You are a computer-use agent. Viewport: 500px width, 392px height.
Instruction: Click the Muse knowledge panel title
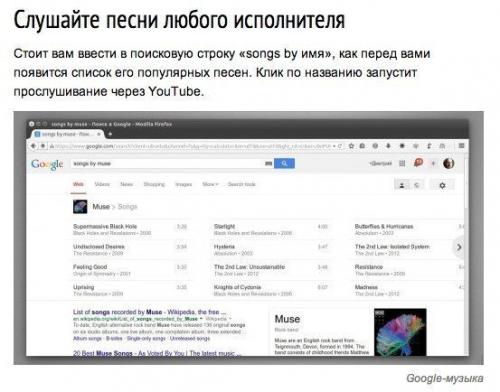click(x=287, y=319)
